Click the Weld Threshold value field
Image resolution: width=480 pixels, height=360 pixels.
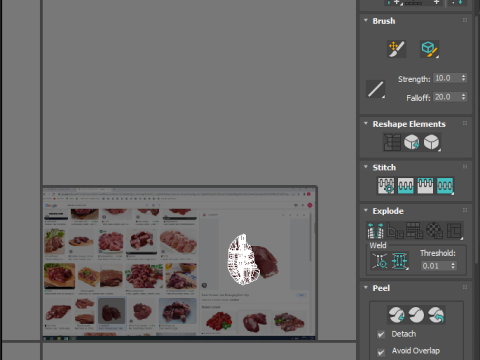(x=435, y=266)
